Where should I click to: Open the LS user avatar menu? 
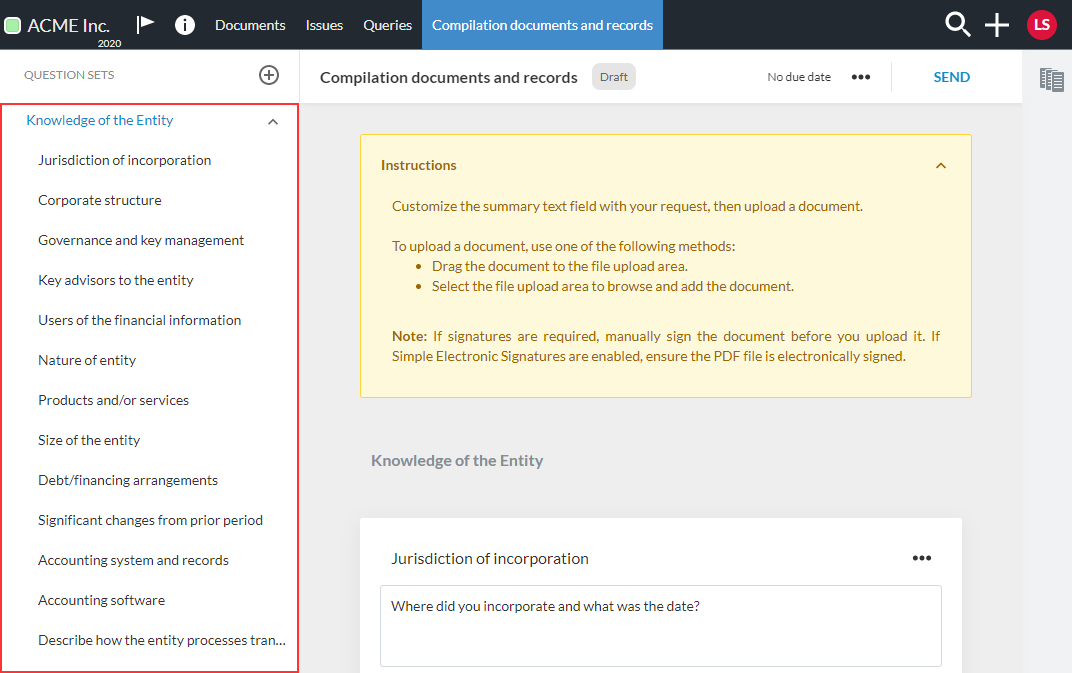click(1041, 25)
